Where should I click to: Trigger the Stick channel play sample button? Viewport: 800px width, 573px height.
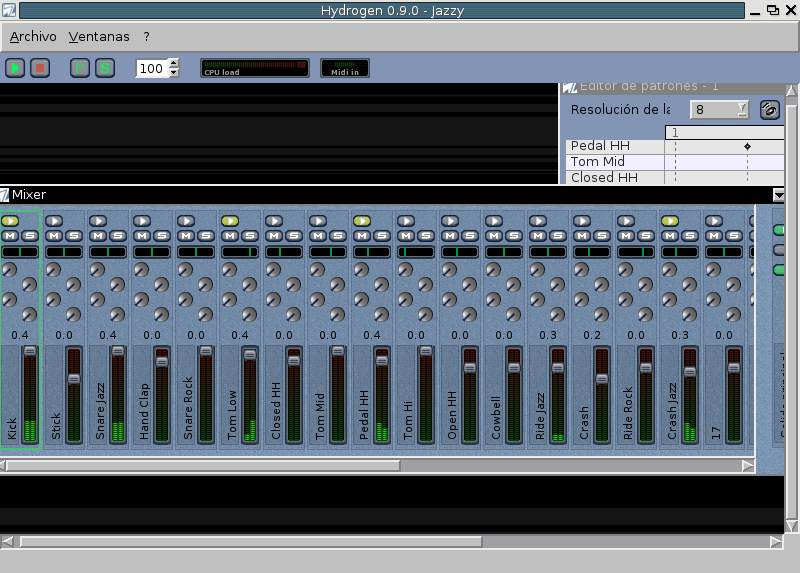[54, 221]
